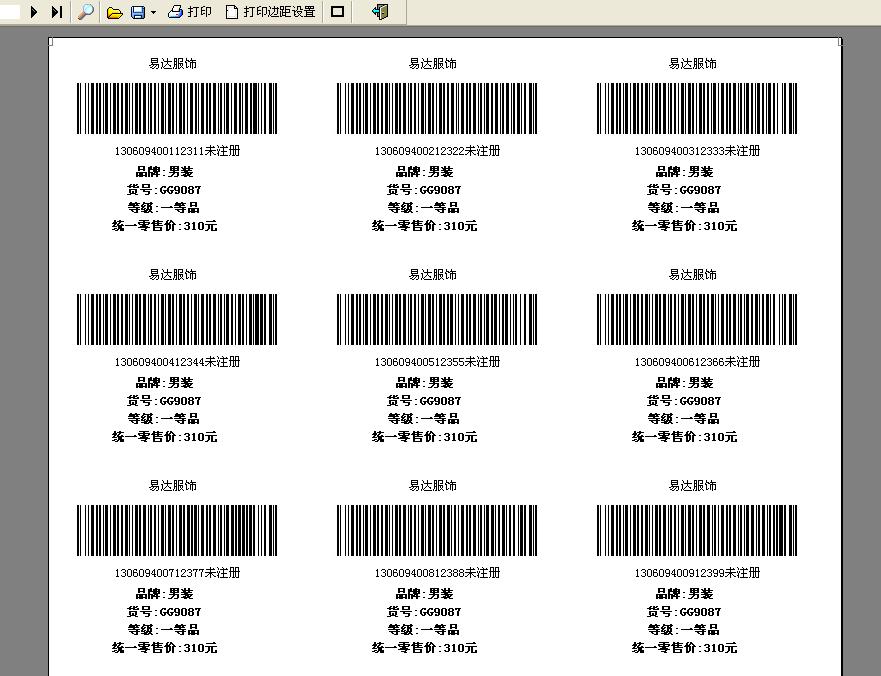The height and width of the screenshot is (676, 881).
Task: Expand the save dropdown arrow
Action: 153,12
